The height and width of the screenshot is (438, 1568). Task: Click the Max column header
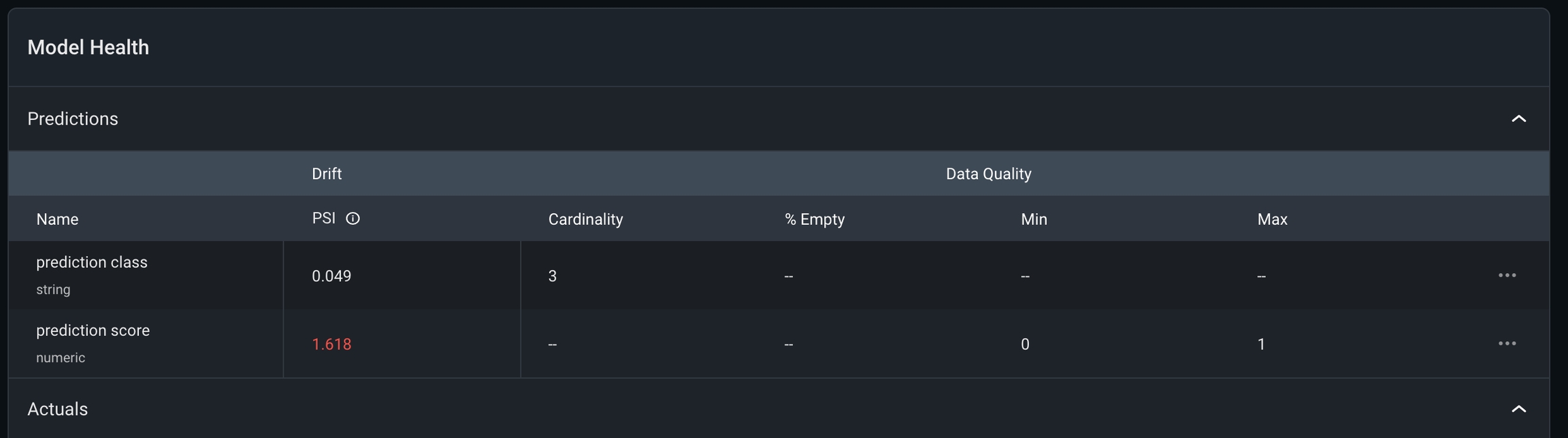pyautogui.click(x=1272, y=219)
